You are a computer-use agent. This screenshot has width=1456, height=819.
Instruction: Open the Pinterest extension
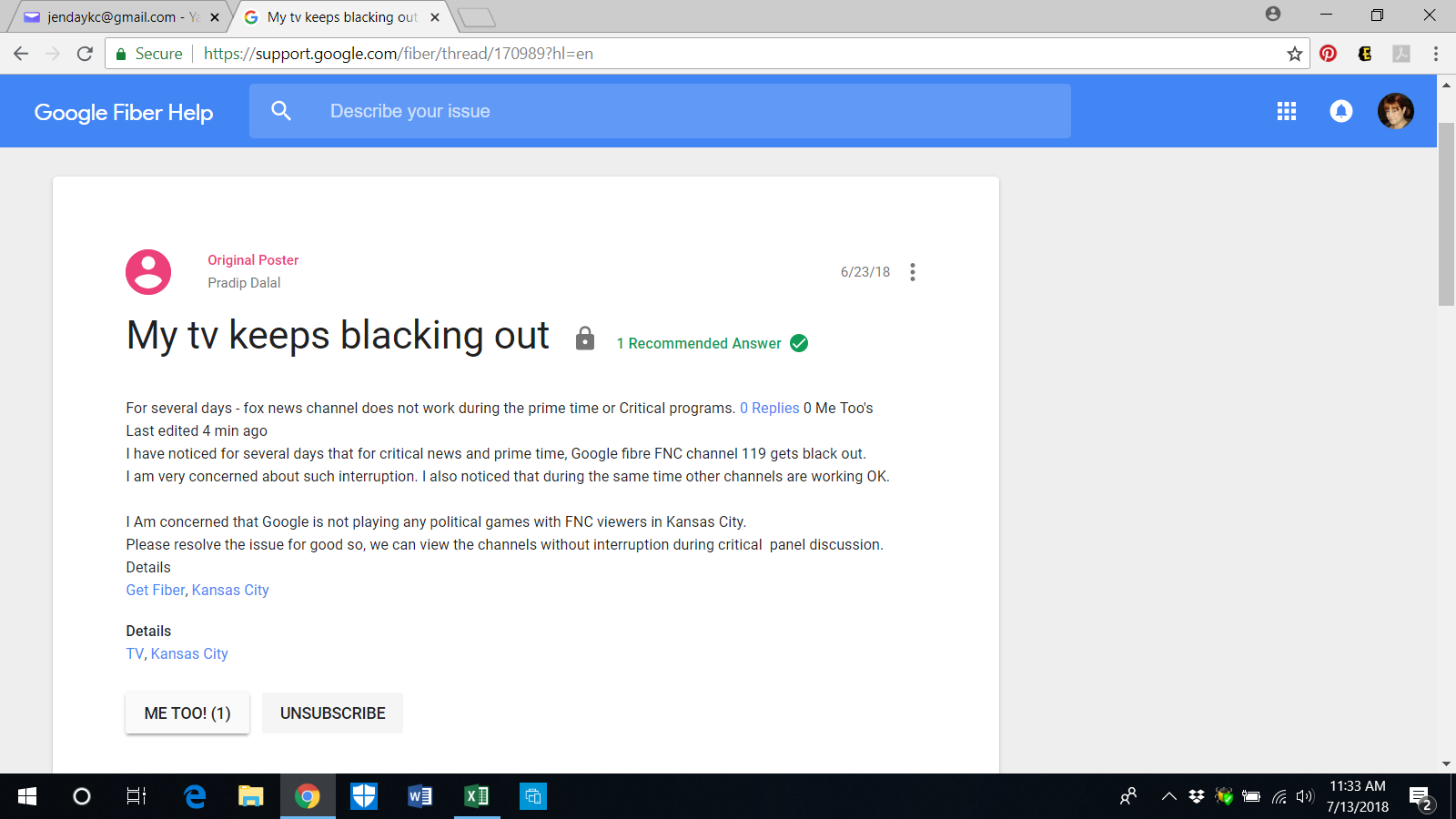(x=1328, y=54)
